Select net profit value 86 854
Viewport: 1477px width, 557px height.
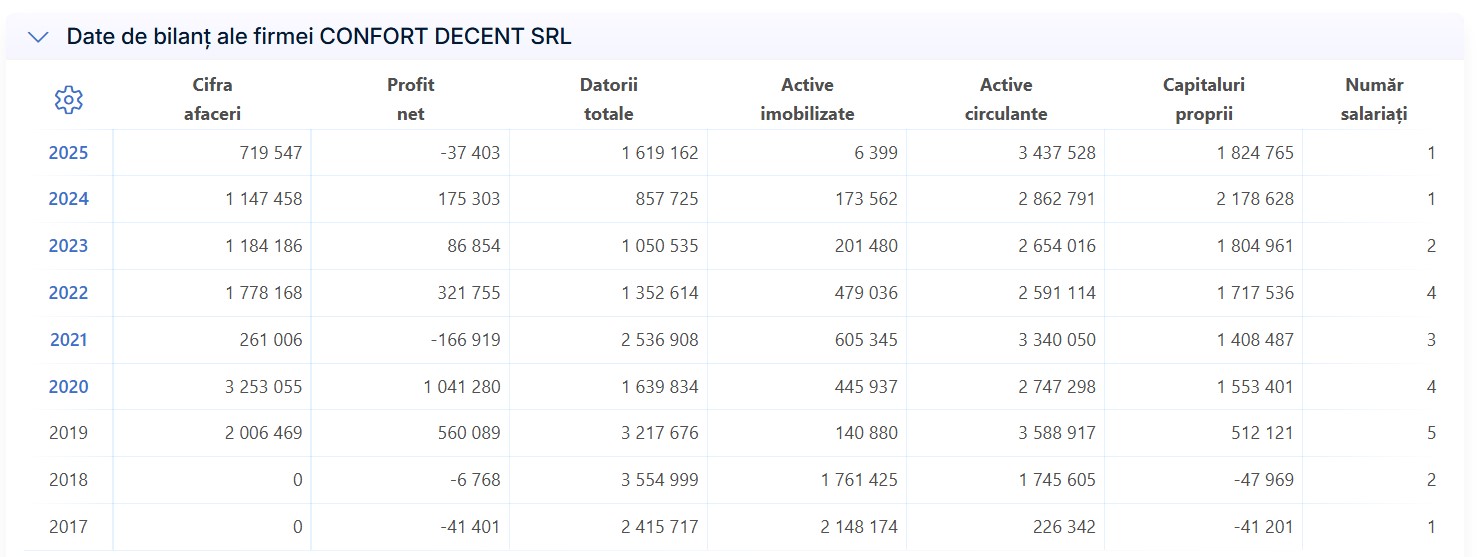(x=473, y=246)
